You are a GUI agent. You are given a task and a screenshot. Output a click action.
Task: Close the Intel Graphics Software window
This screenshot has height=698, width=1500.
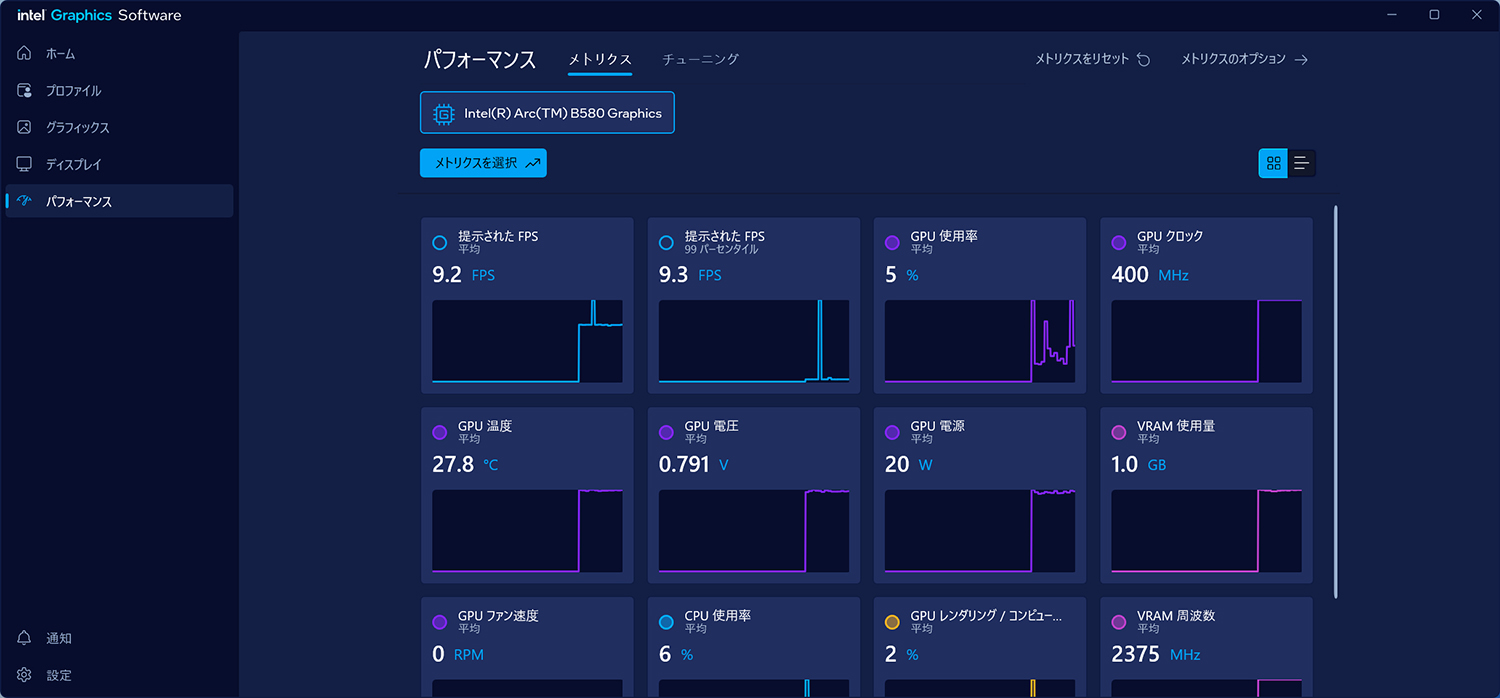(x=1478, y=15)
